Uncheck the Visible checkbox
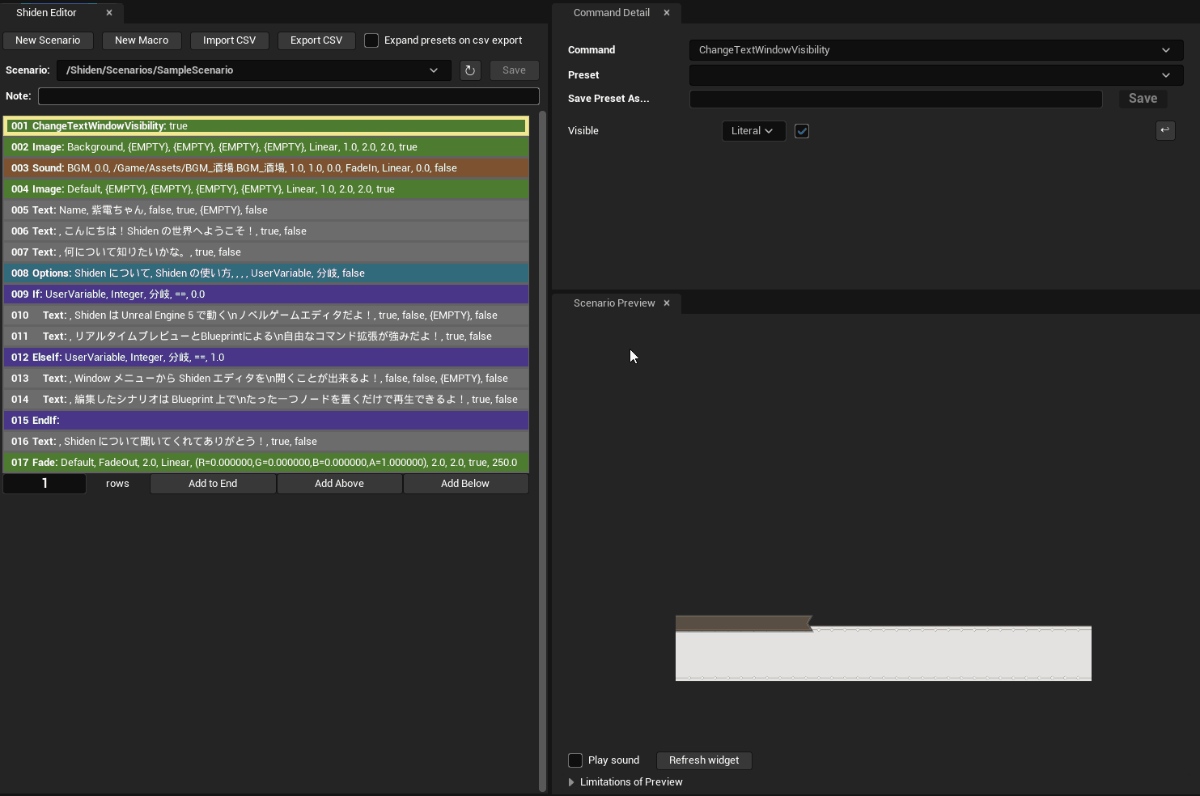This screenshot has width=1200, height=796. 801,131
